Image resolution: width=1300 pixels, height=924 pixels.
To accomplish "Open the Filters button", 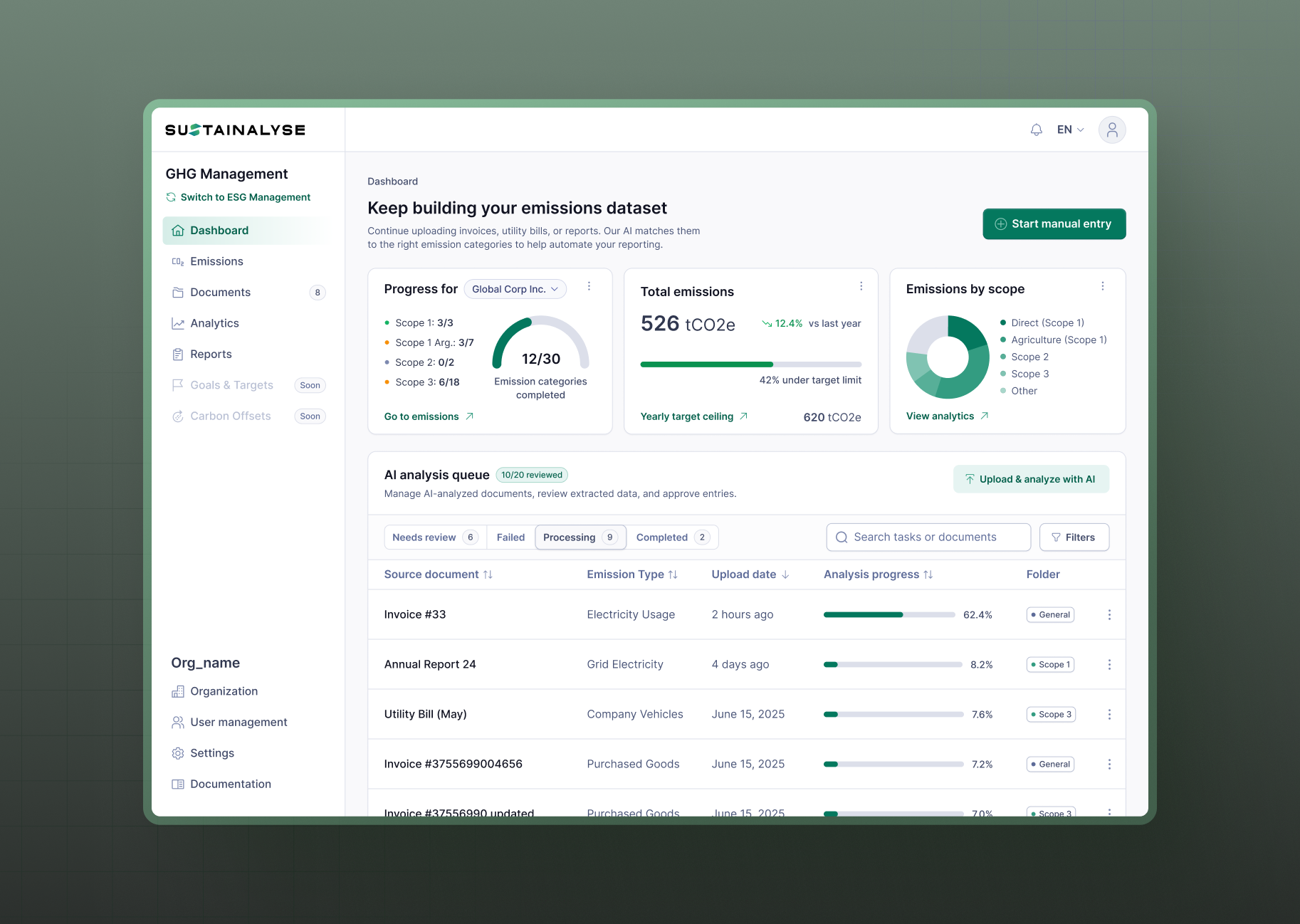I will [1074, 537].
